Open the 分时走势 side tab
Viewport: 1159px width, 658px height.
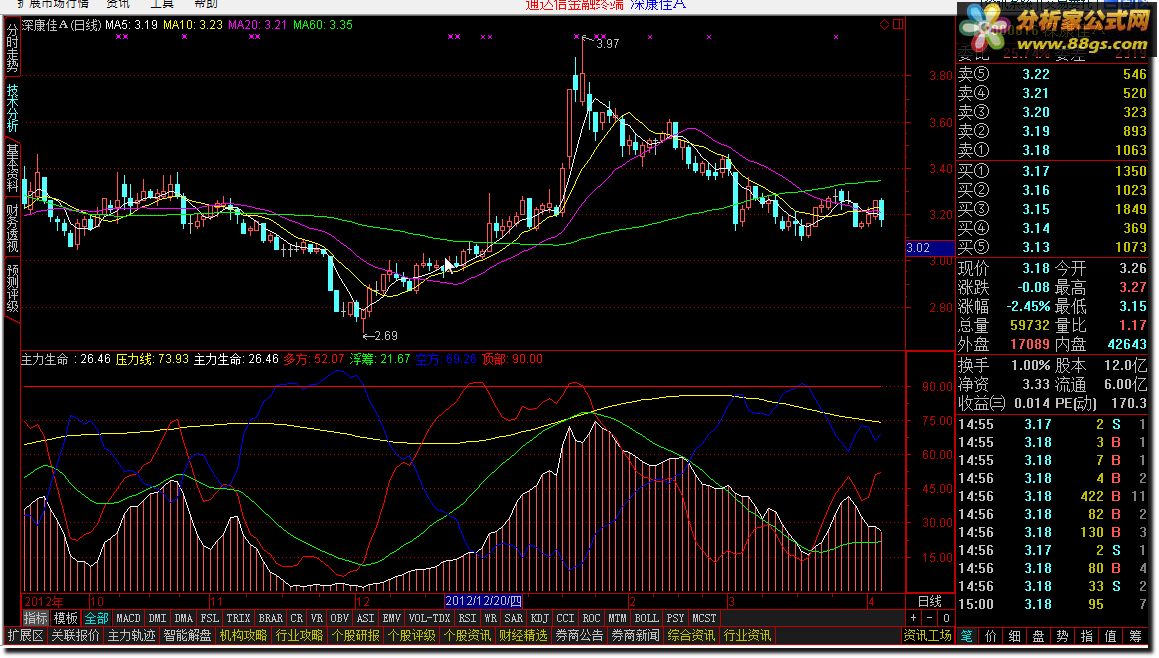point(13,47)
